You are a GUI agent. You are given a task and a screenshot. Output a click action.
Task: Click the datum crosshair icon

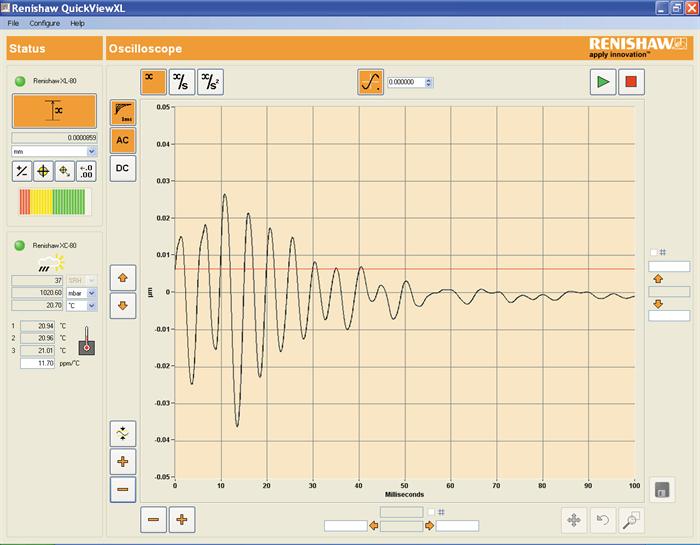pyautogui.click(x=44, y=171)
